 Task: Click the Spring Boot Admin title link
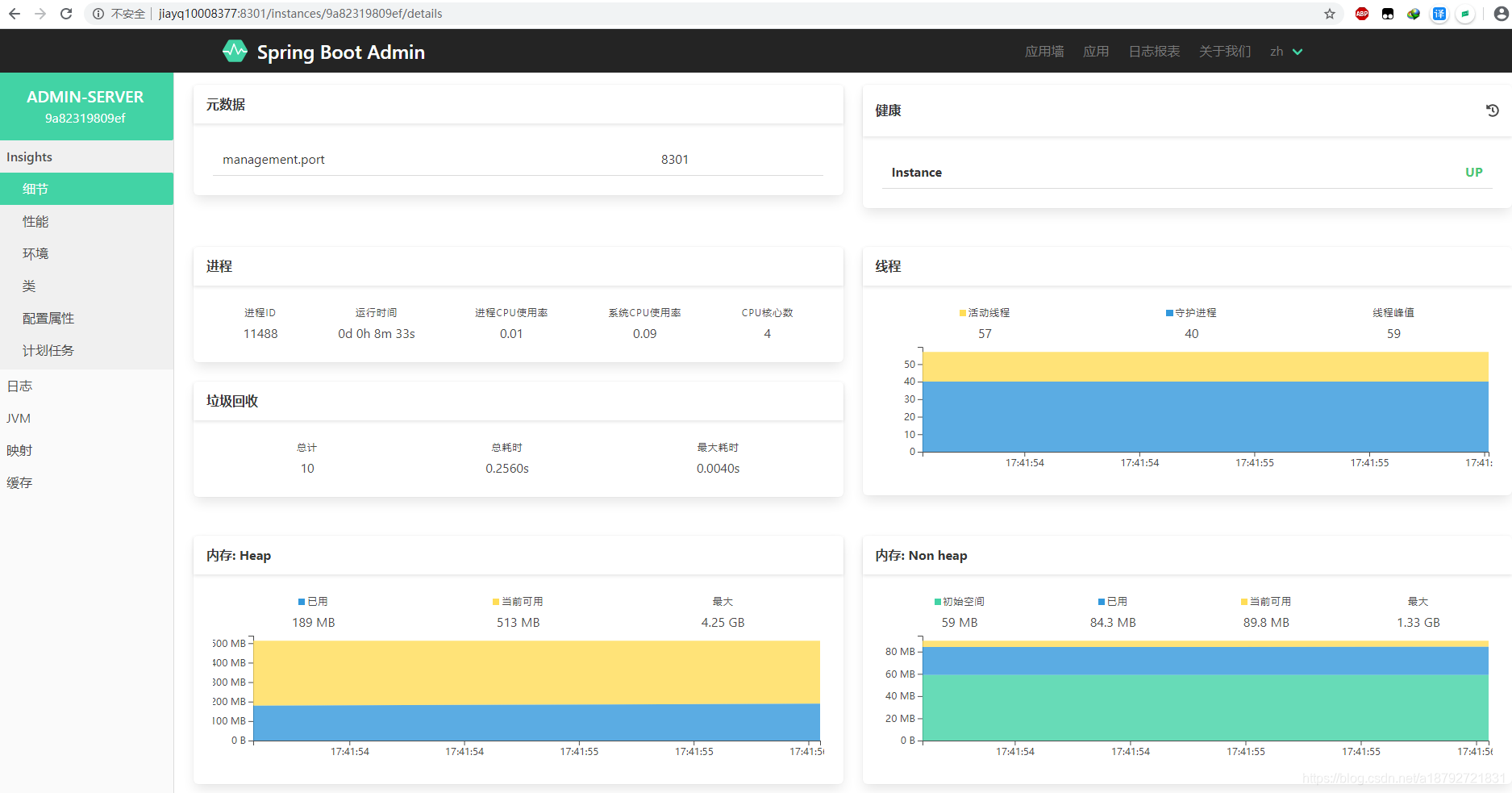pyautogui.click(x=340, y=52)
